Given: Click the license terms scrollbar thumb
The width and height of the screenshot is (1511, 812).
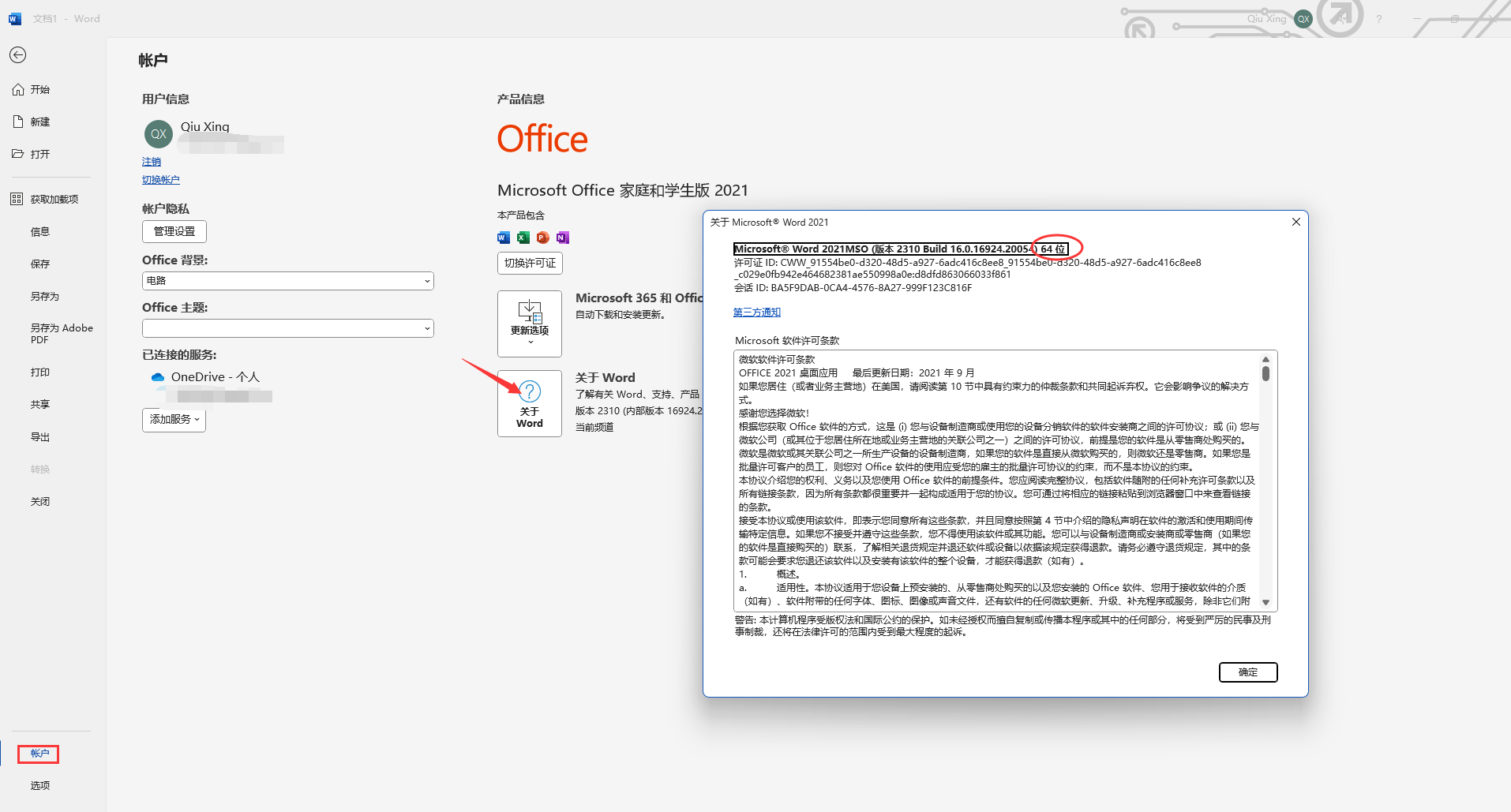Looking at the screenshot, I should click(1265, 373).
